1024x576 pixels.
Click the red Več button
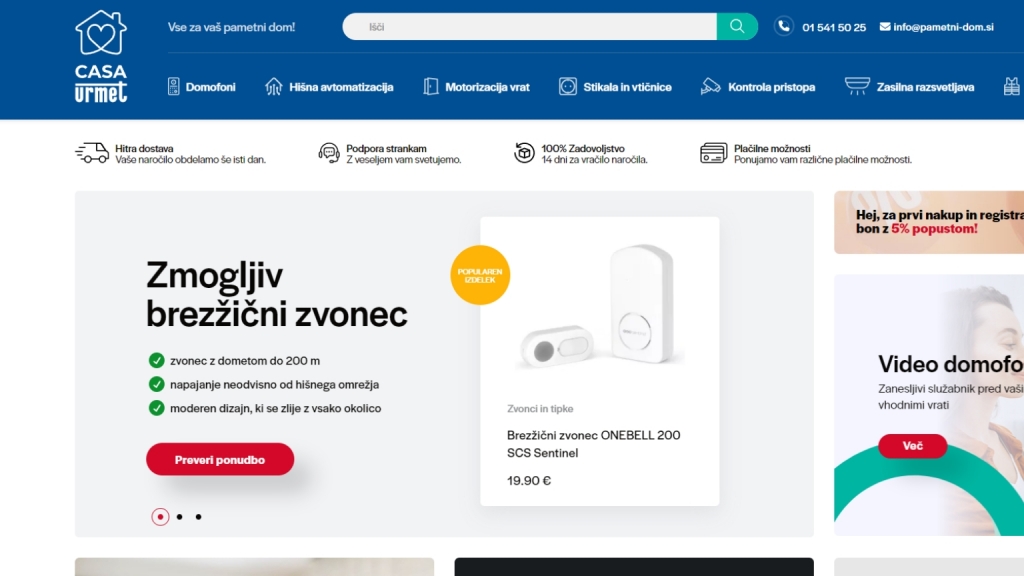[912, 446]
